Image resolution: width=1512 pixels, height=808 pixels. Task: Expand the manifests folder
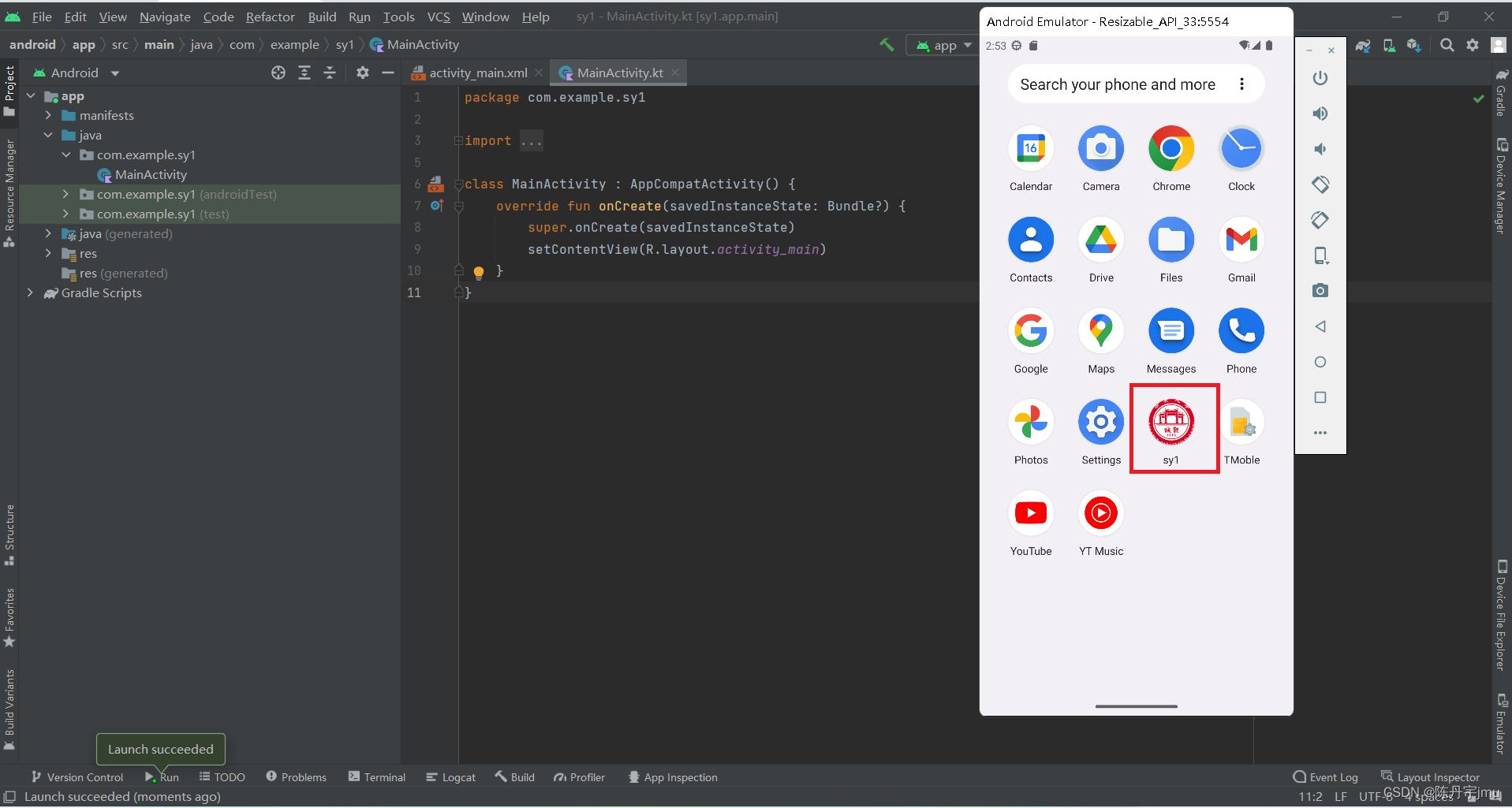[49, 116]
